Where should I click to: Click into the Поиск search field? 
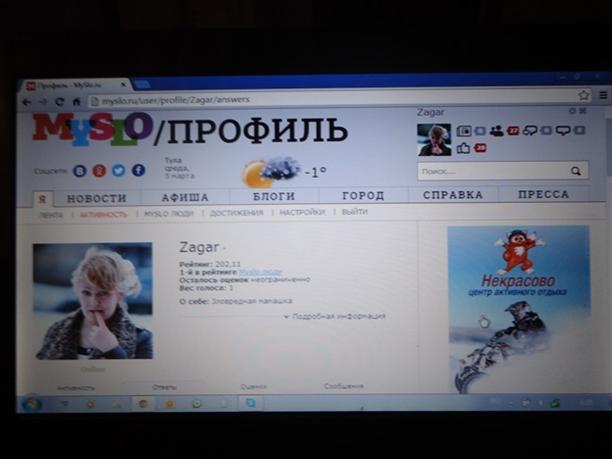click(490, 172)
